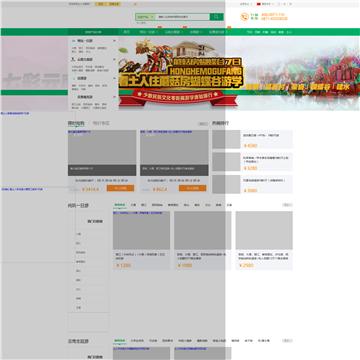Click the mountain icon beside 纯玩一日游 in sidebar
The width and height of the screenshot is (360, 360).
coord(73,41)
